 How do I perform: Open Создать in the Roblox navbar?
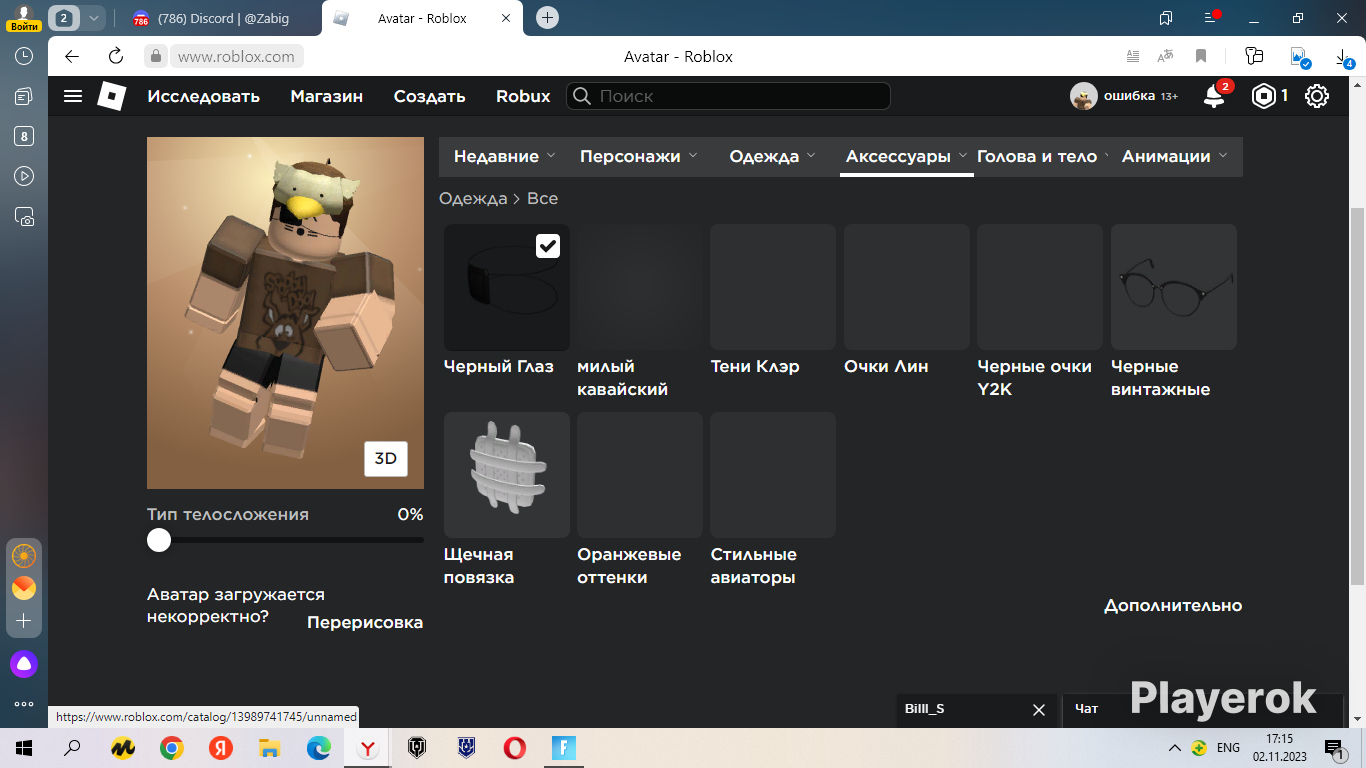click(430, 96)
